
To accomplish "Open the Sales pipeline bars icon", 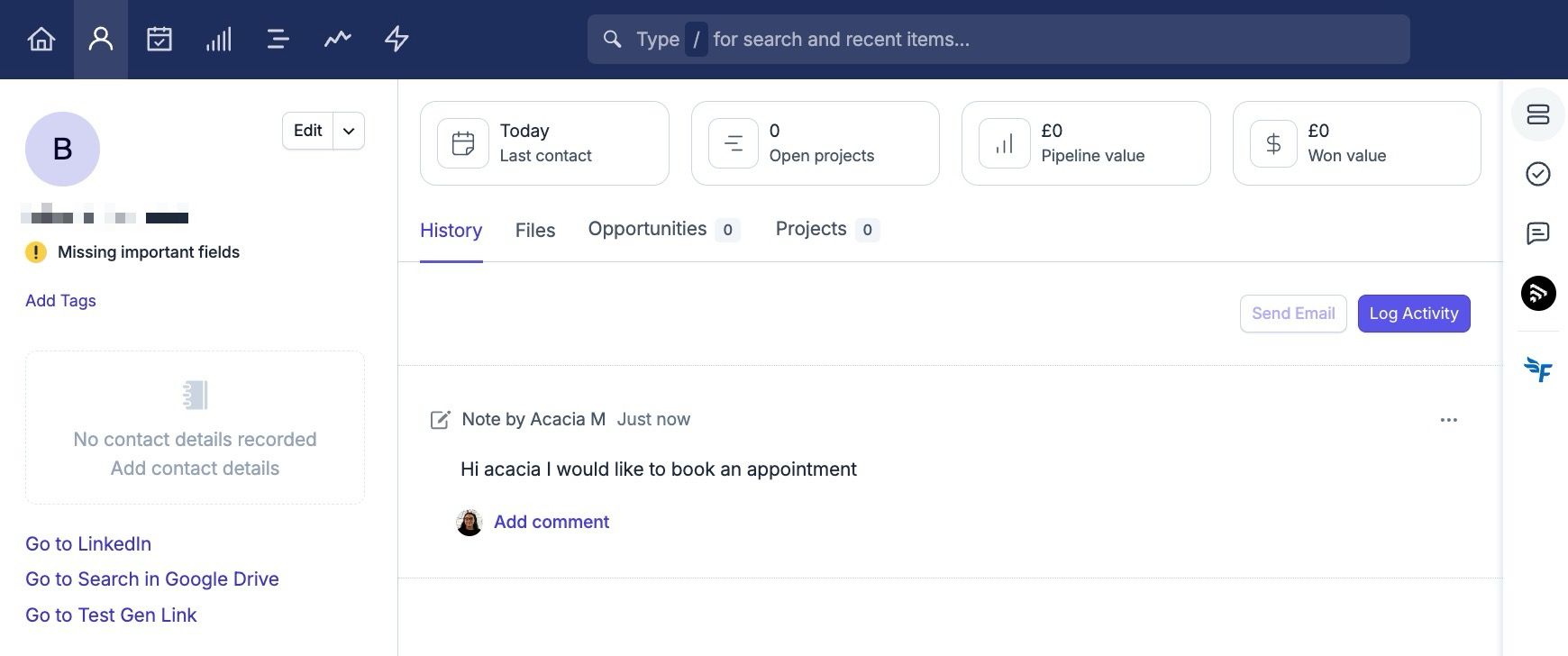I will tap(218, 39).
